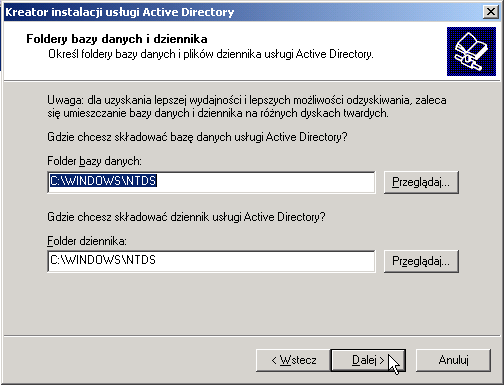
Task: Click the wizard title bar text
Action: coord(120,12)
